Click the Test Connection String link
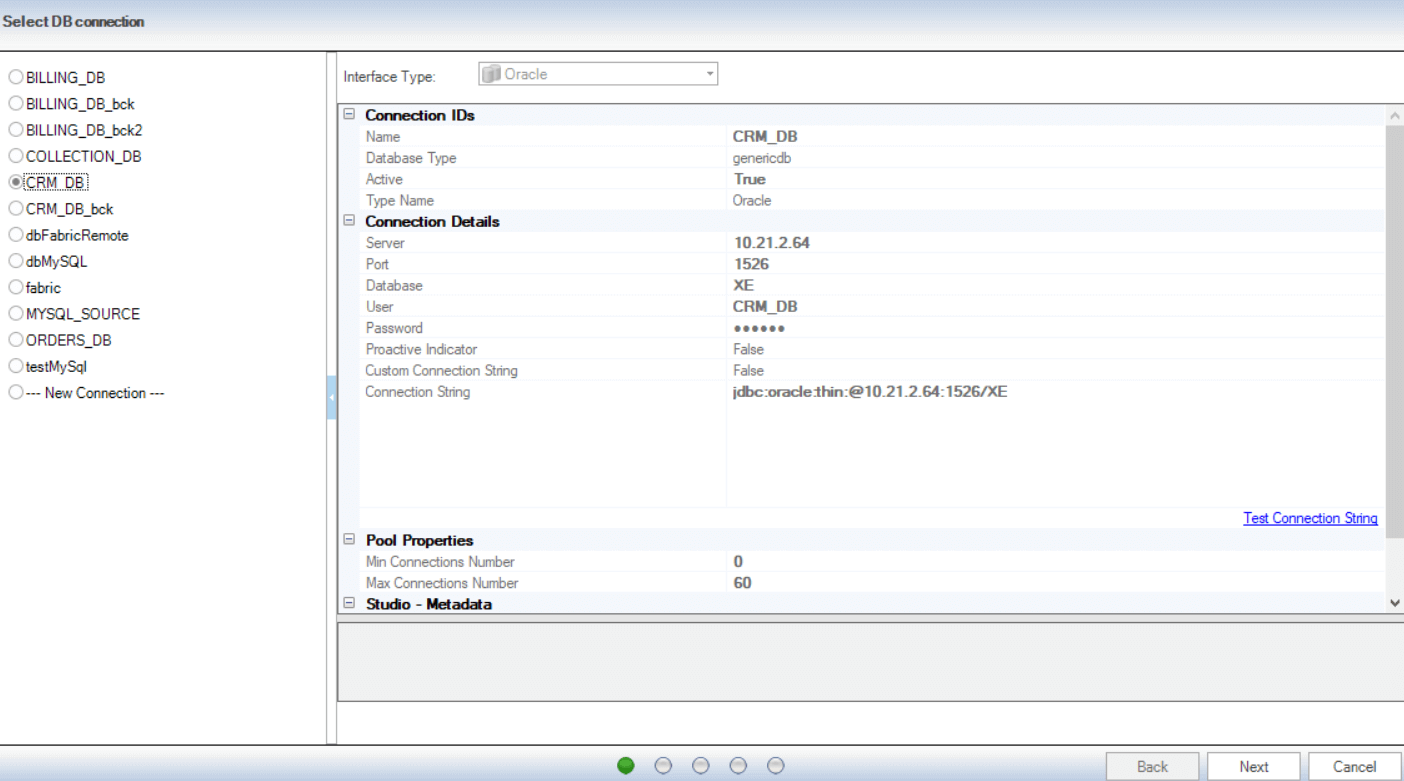 click(1310, 518)
